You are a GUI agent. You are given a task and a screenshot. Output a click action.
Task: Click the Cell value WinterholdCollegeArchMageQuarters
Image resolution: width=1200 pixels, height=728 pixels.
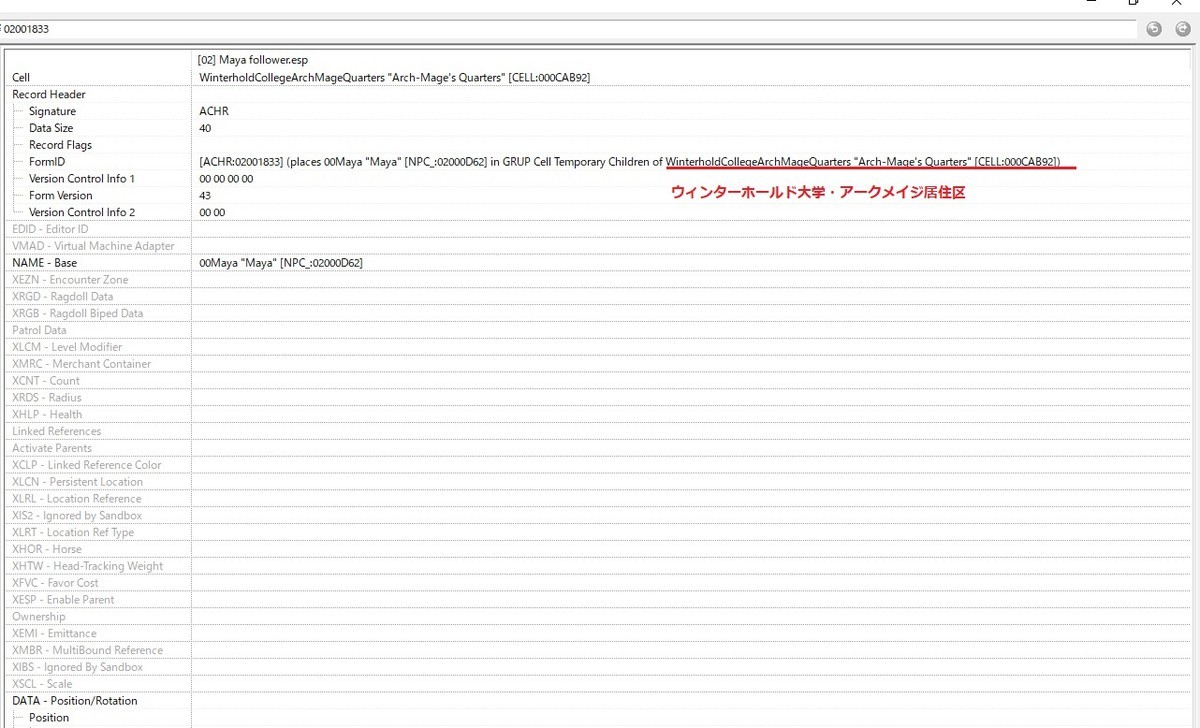395,77
